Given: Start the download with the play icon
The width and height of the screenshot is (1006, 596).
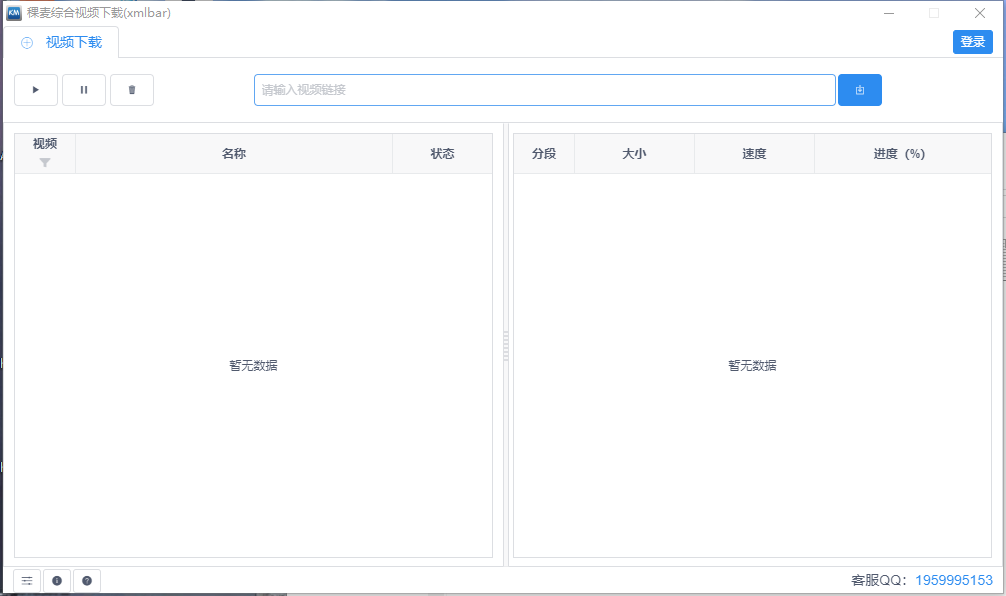Looking at the screenshot, I should pos(36,89).
